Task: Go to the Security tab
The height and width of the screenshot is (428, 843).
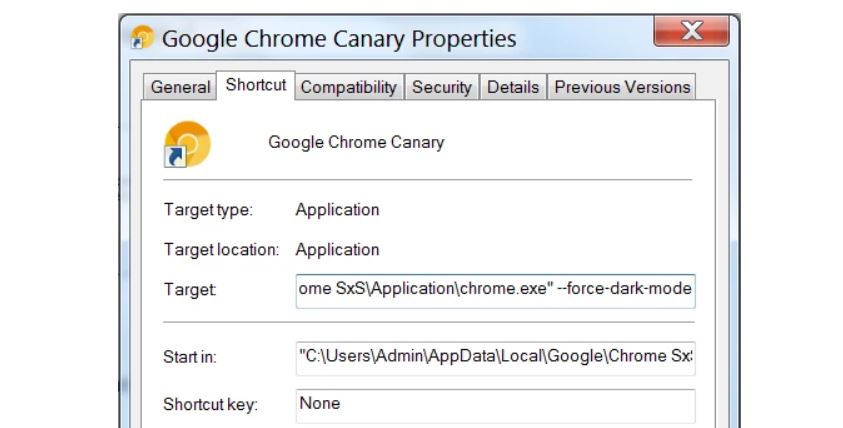Action: tap(441, 88)
